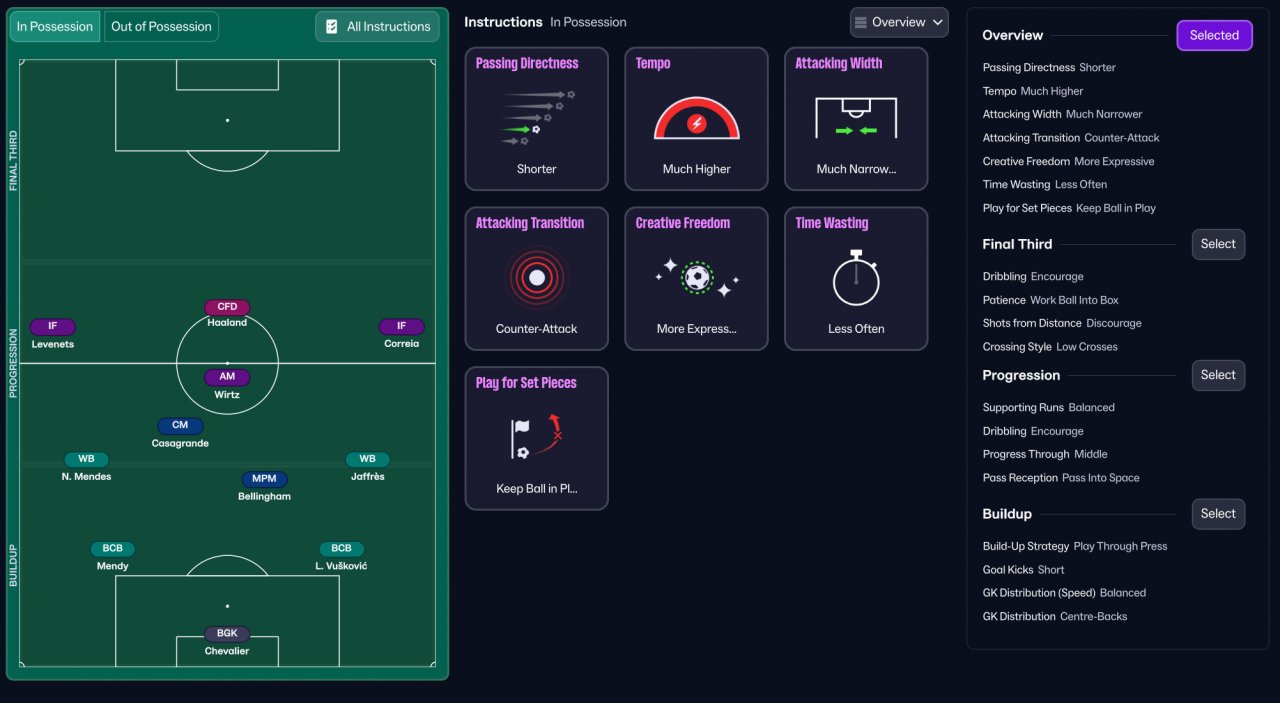
Task: Select Chevalier's BGK role badge
Action: (x=227, y=633)
